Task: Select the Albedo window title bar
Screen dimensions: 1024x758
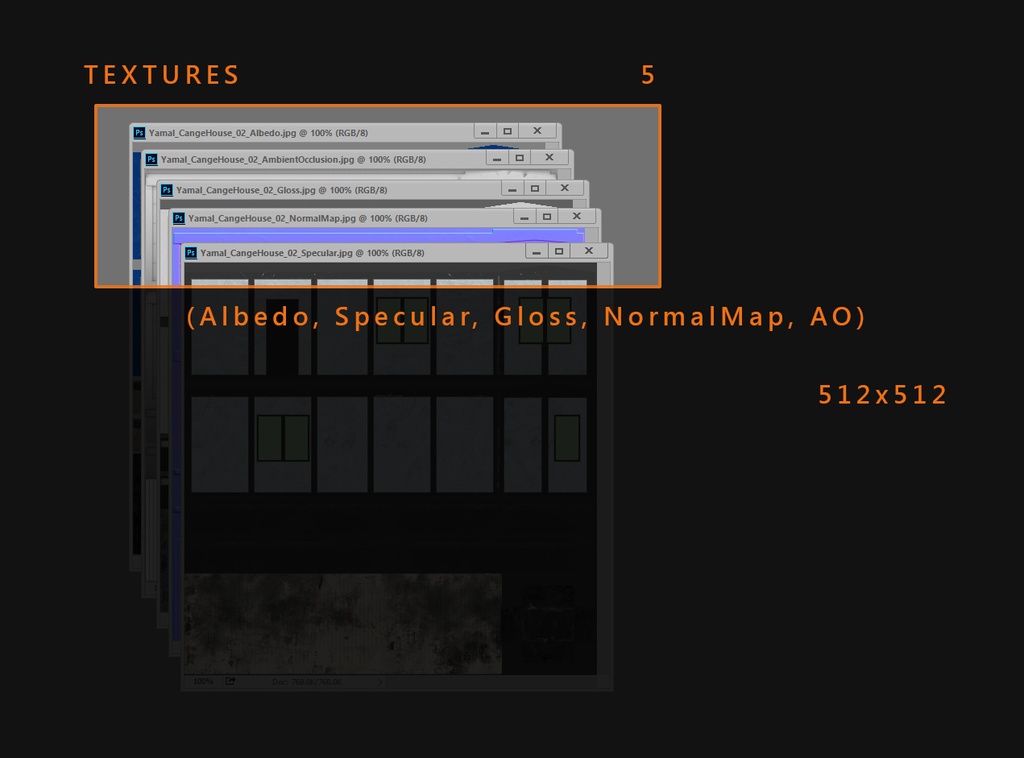Action: click(300, 131)
